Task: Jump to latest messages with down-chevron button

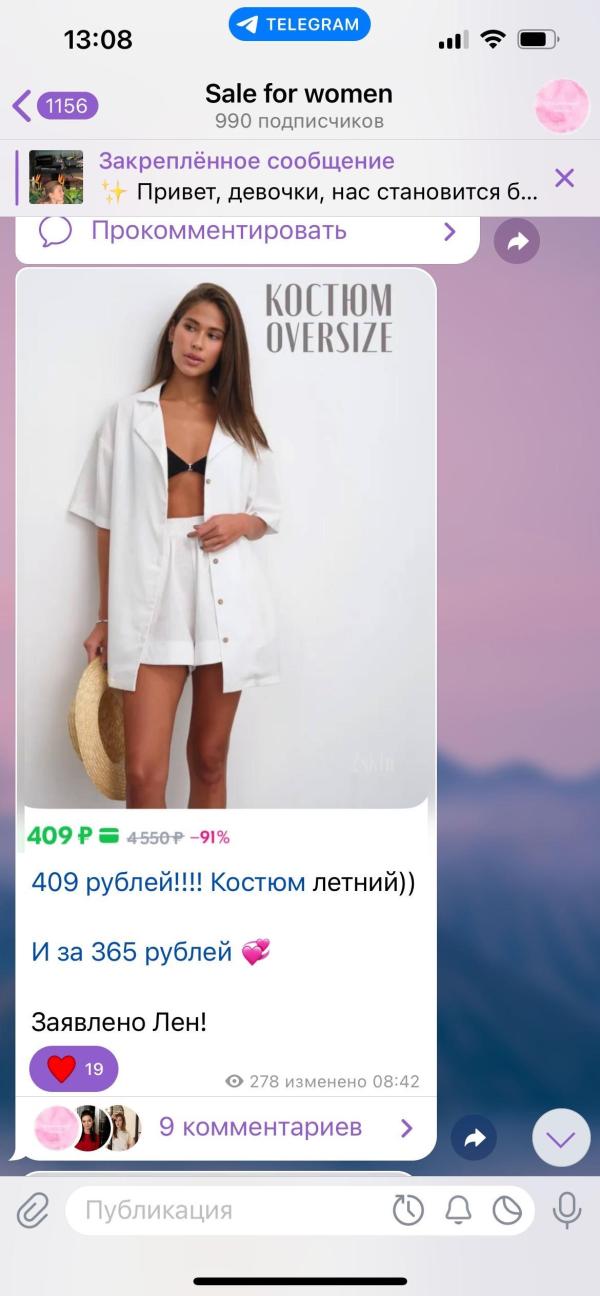Action: [x=561, y=1138]
